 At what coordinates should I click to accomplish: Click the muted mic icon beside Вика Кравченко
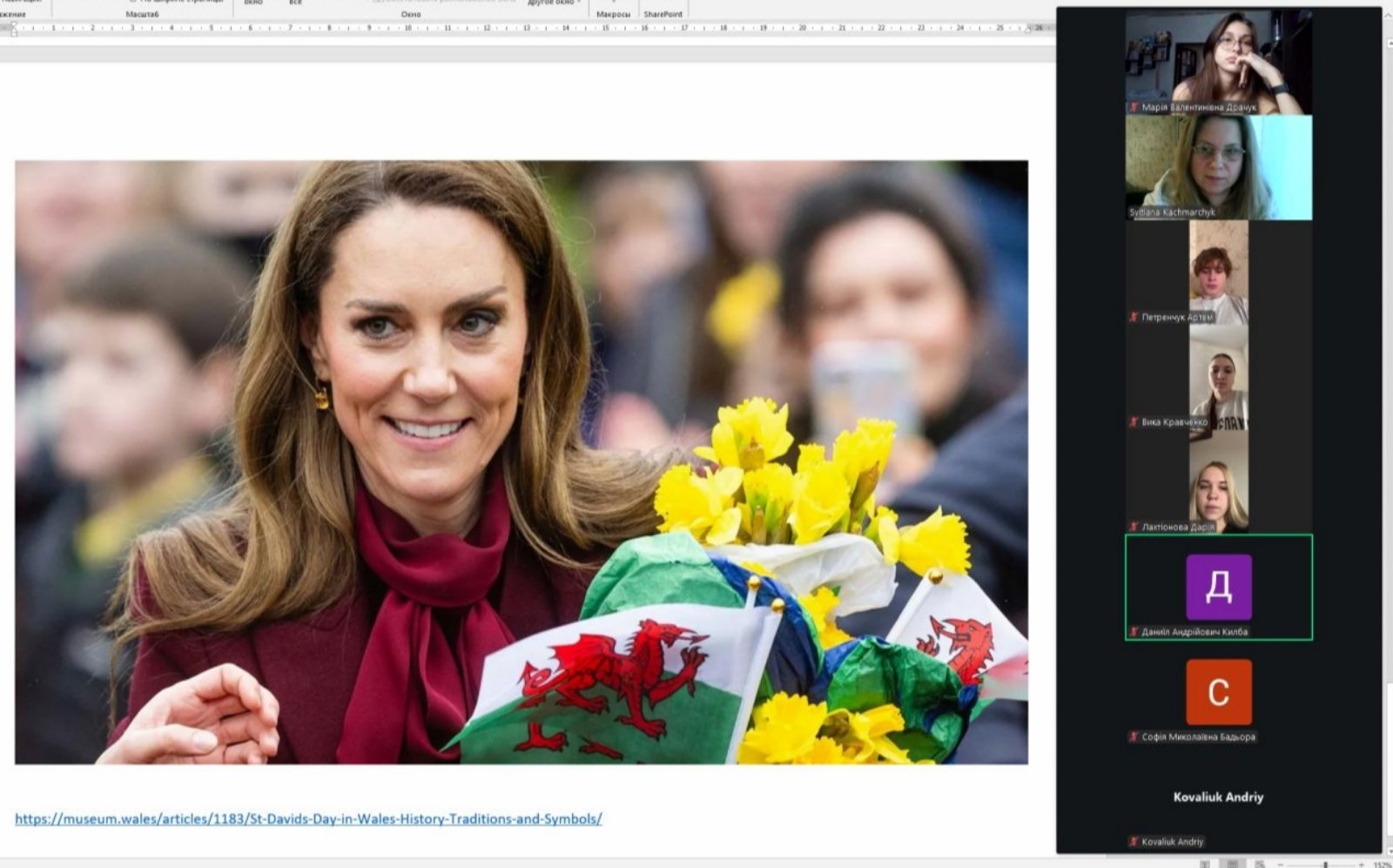click(x=1134, y=422)
